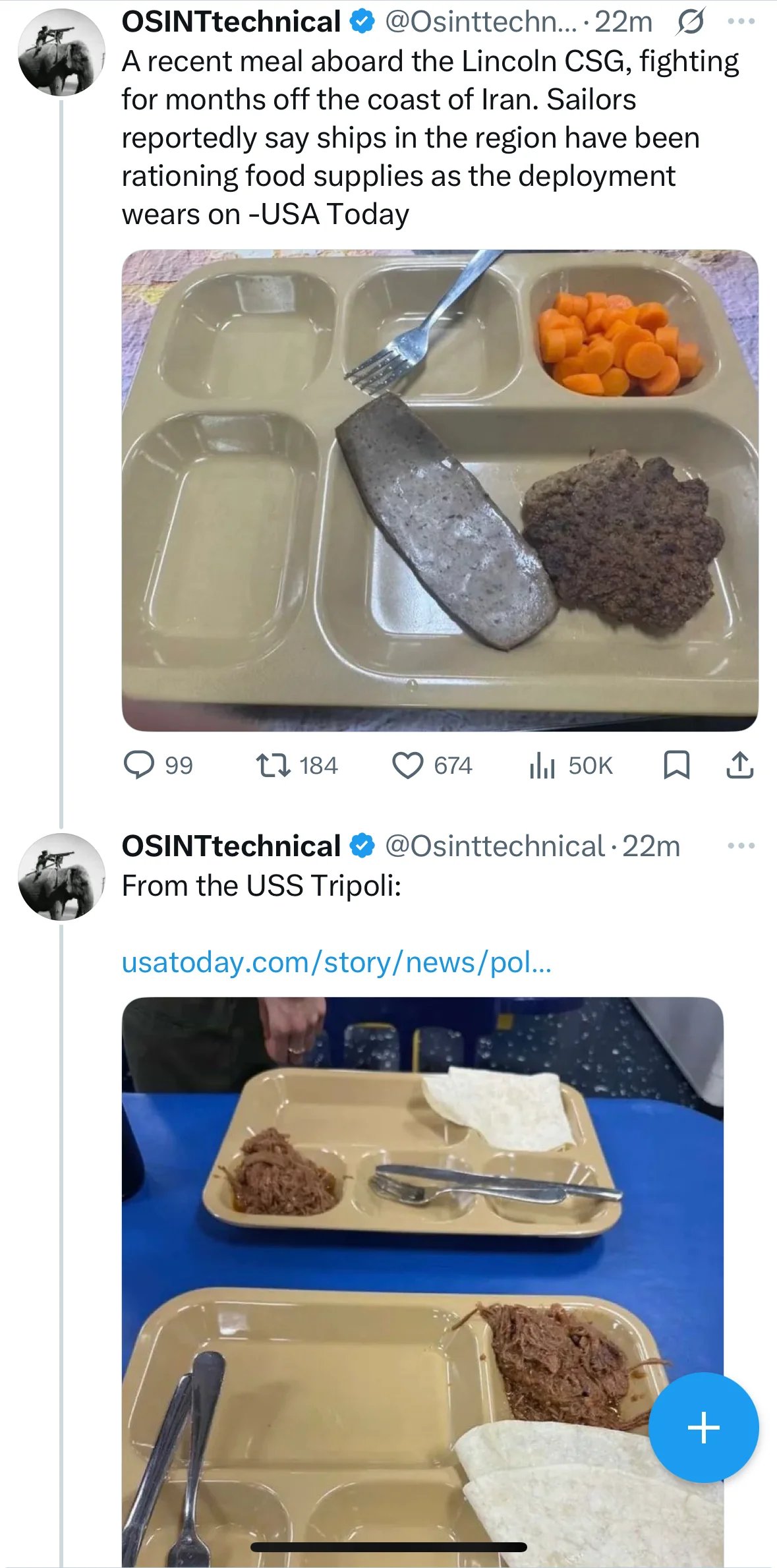This screenshot has width=777, height=1568.
Task: Open OSINTtechnical avatar on first tweet
Action: coord(61,52)
